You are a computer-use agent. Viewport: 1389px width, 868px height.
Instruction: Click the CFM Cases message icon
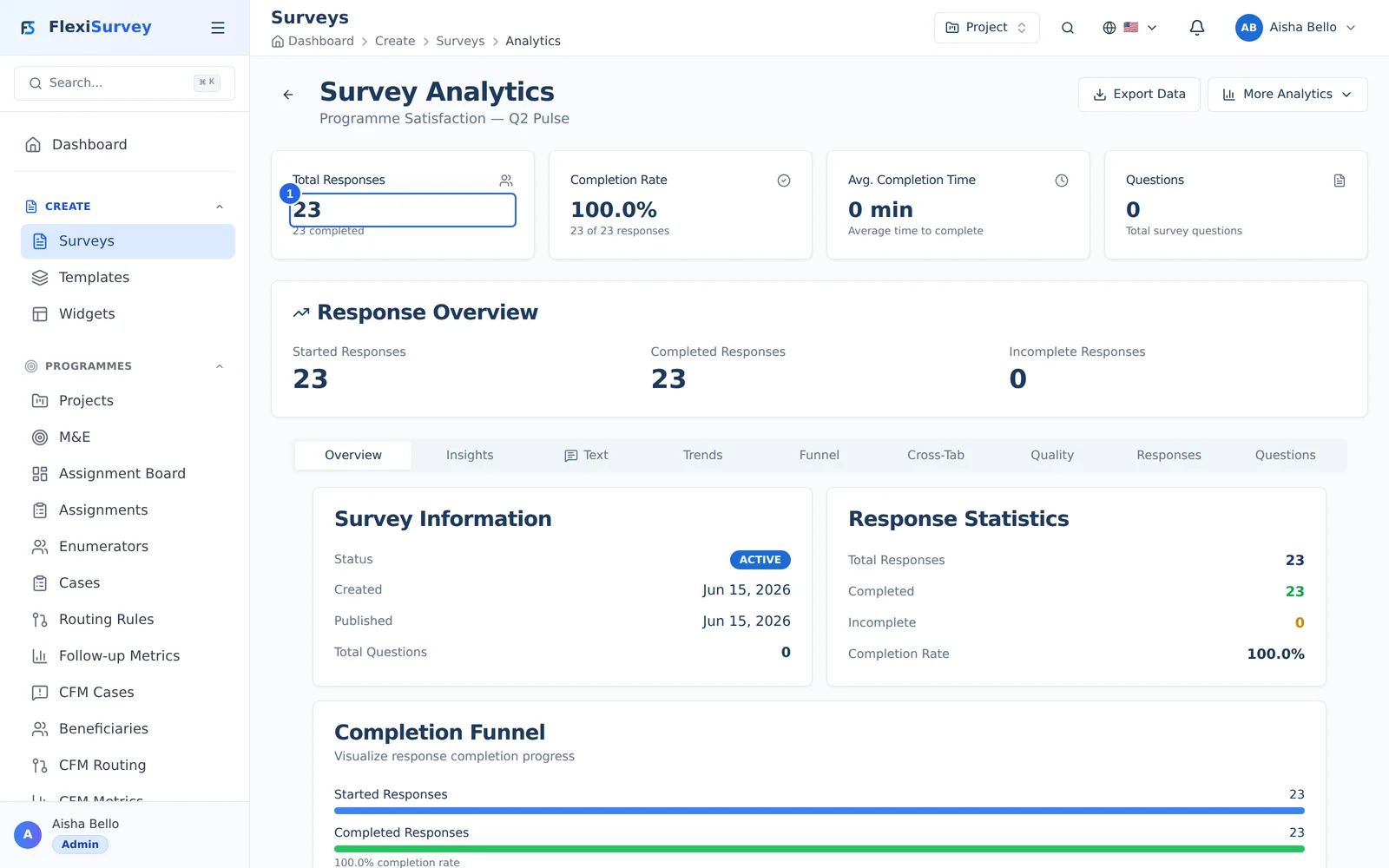point(40,693)
